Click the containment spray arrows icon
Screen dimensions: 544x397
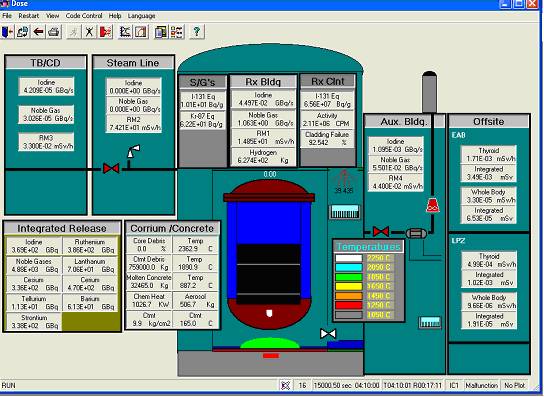tap(343, 179)
